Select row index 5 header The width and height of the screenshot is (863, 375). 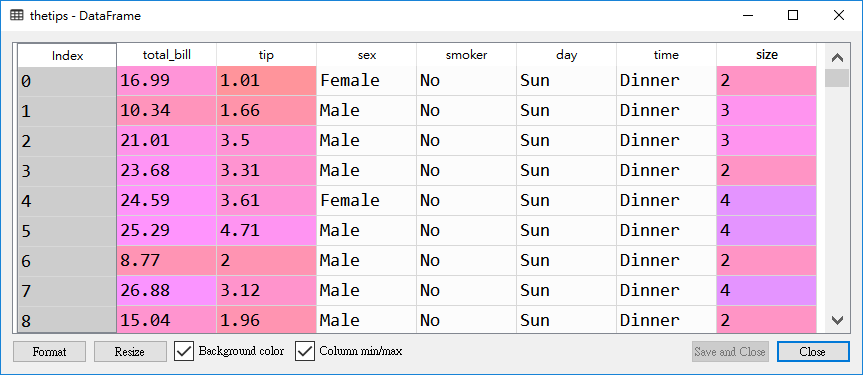pyautogui.click(x=67, y=230)
